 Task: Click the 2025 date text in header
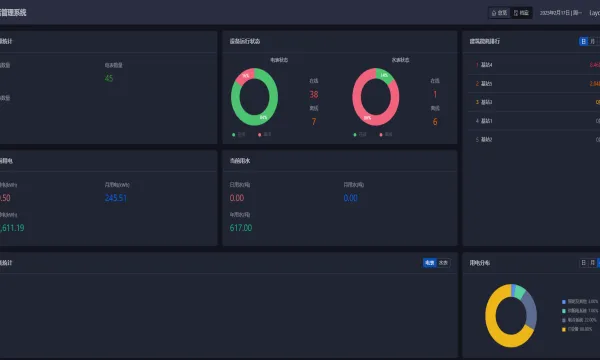561,13
